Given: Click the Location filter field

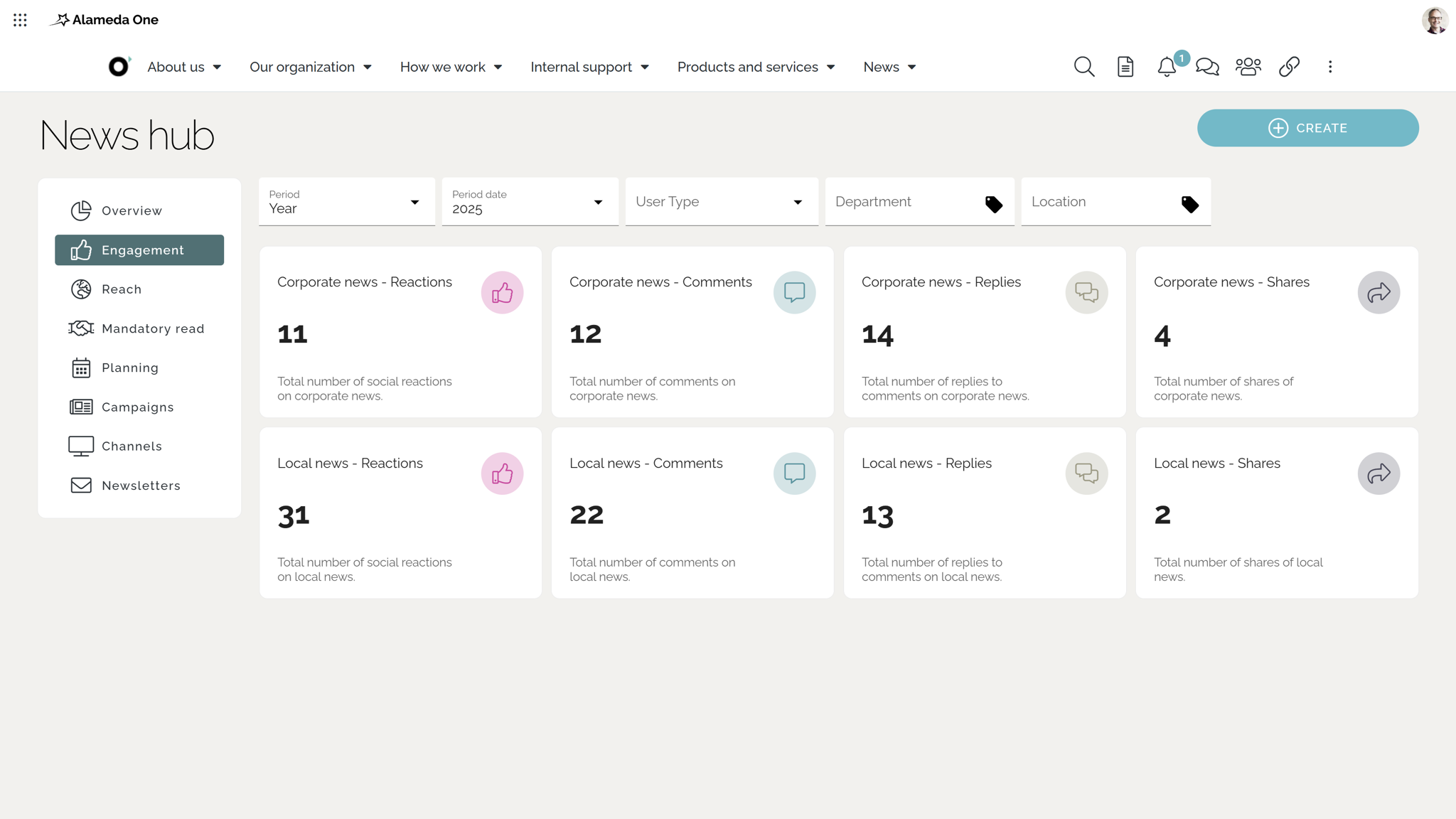Looking at the screenshot, I should pyautogui.click(x=1115, y=202).
